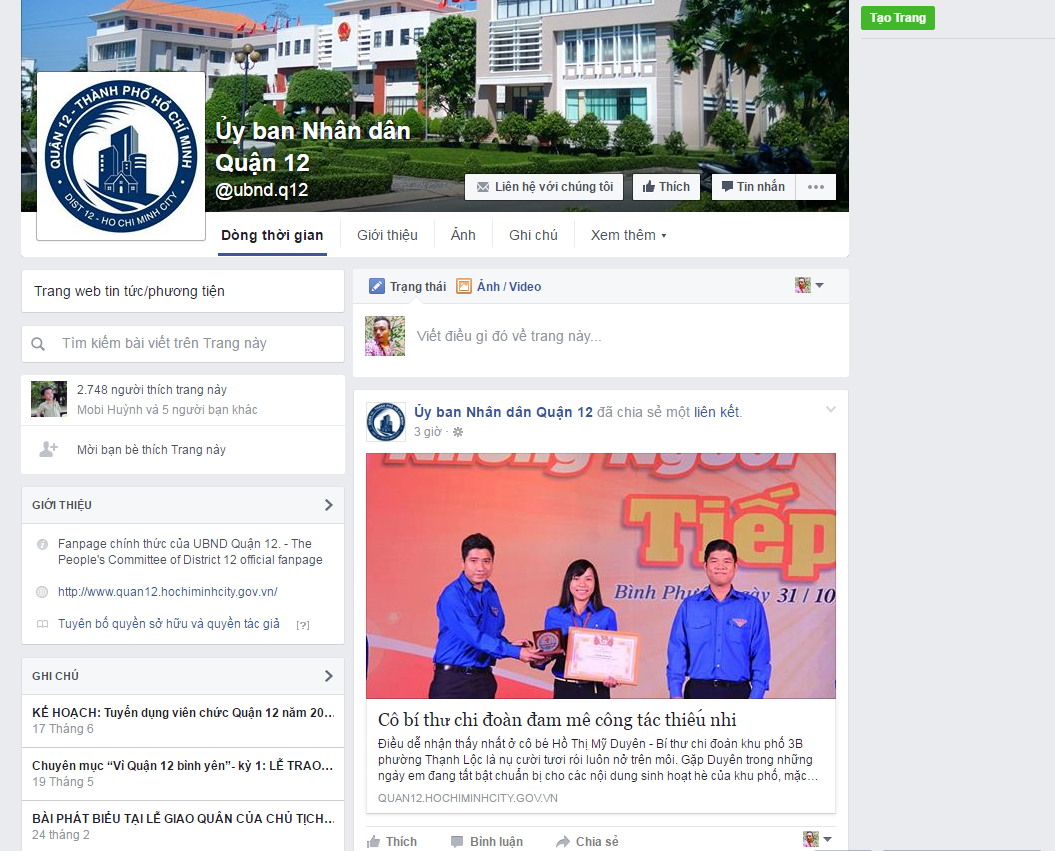
Task: Click the green Tạo Trang button
Action: click(x=898, y=18)
